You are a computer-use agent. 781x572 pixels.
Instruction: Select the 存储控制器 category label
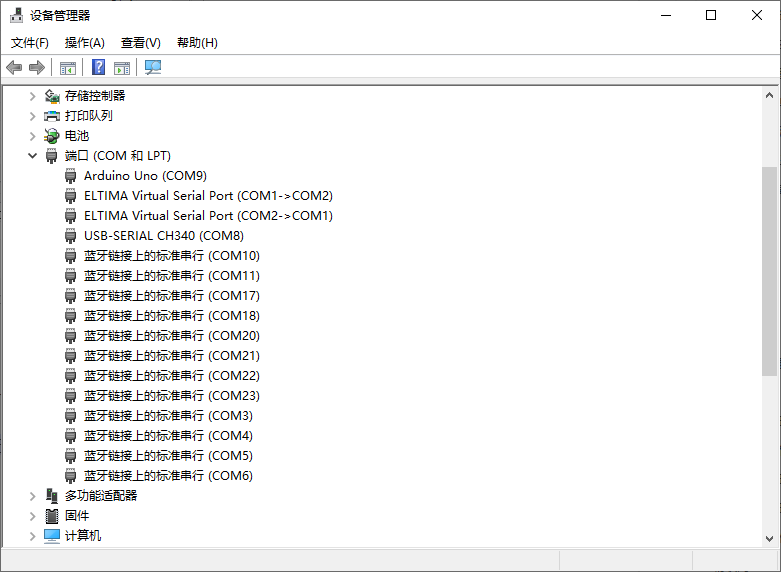pos(95,96)
